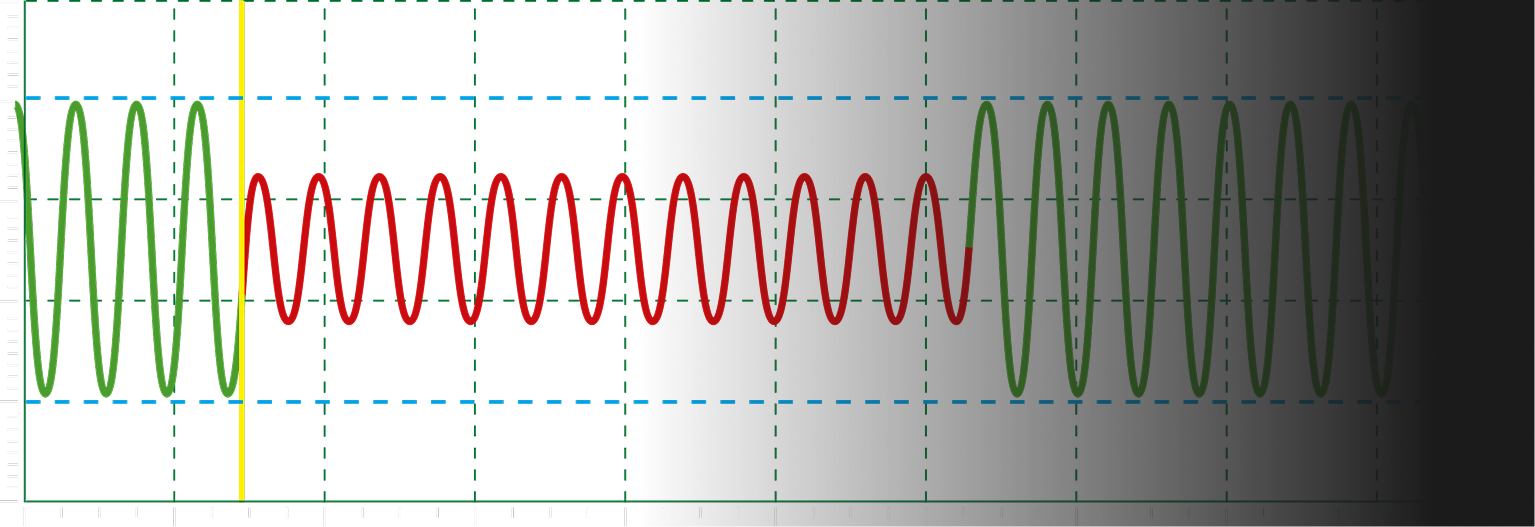The width and height of the screenshot is (1535, 527).
Task: Click the top green dashed border line
Action: click(400, 1)
